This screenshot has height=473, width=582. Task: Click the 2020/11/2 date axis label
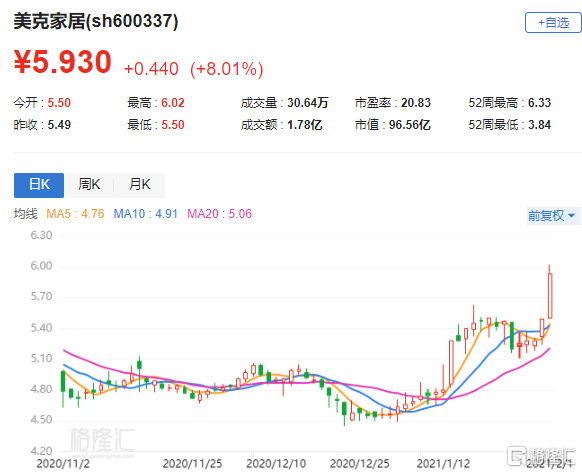point(63,464)
